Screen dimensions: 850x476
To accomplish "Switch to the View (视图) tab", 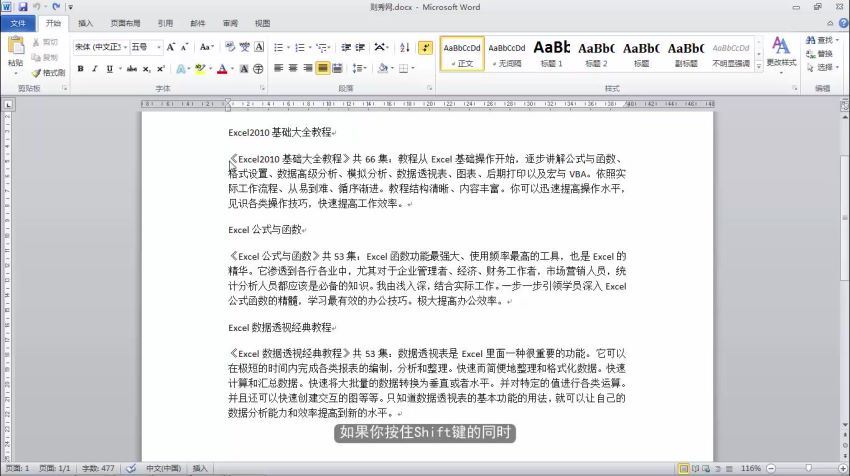I will coord(262,23).
